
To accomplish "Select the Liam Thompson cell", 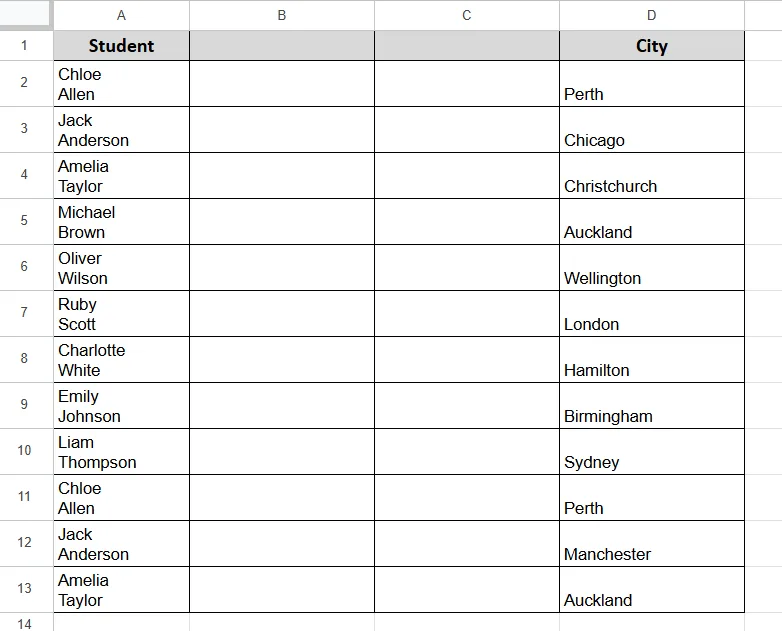I will click(x=121, y=452).
